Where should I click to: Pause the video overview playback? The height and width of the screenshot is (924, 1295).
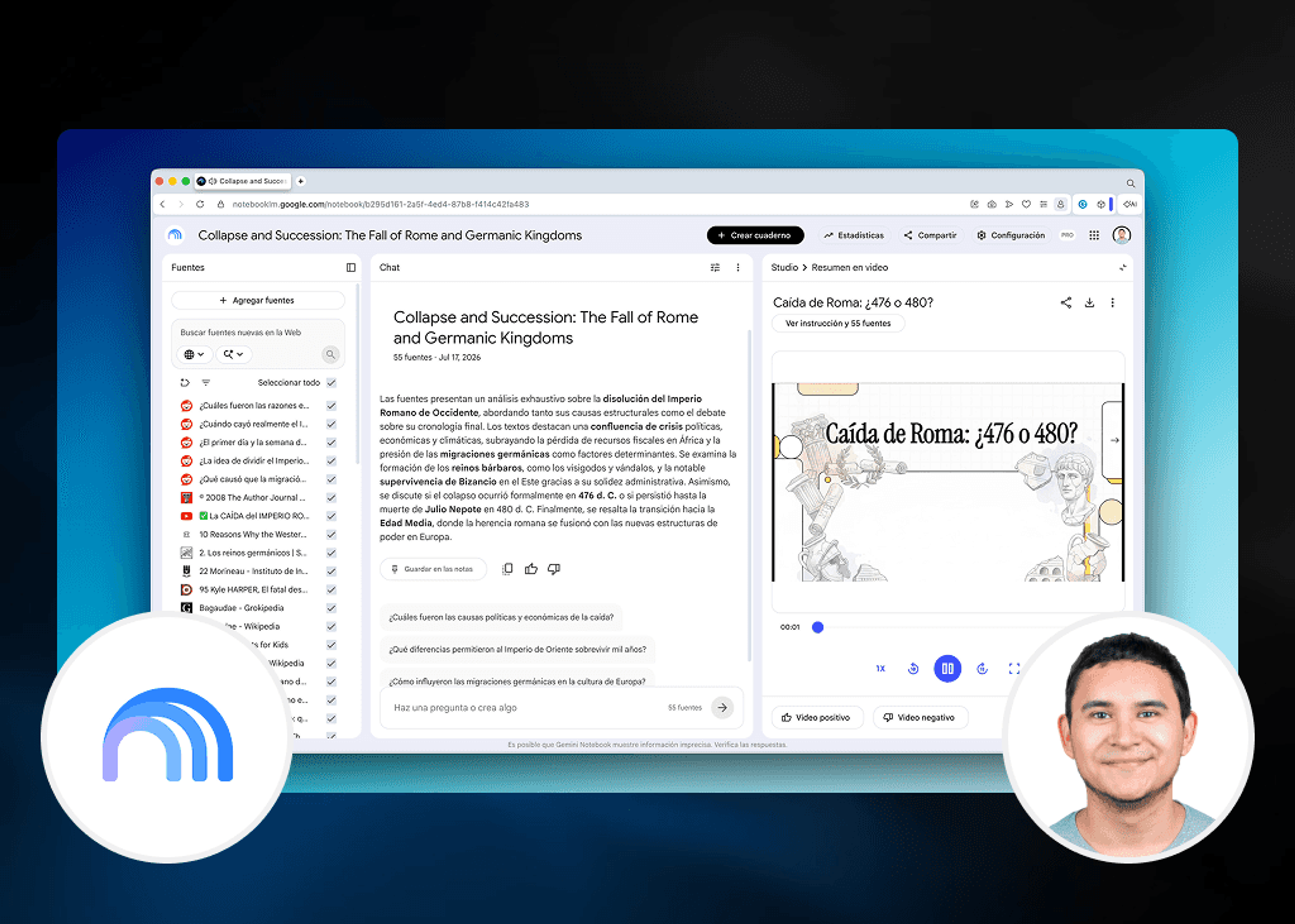click(x=947, y=668)
